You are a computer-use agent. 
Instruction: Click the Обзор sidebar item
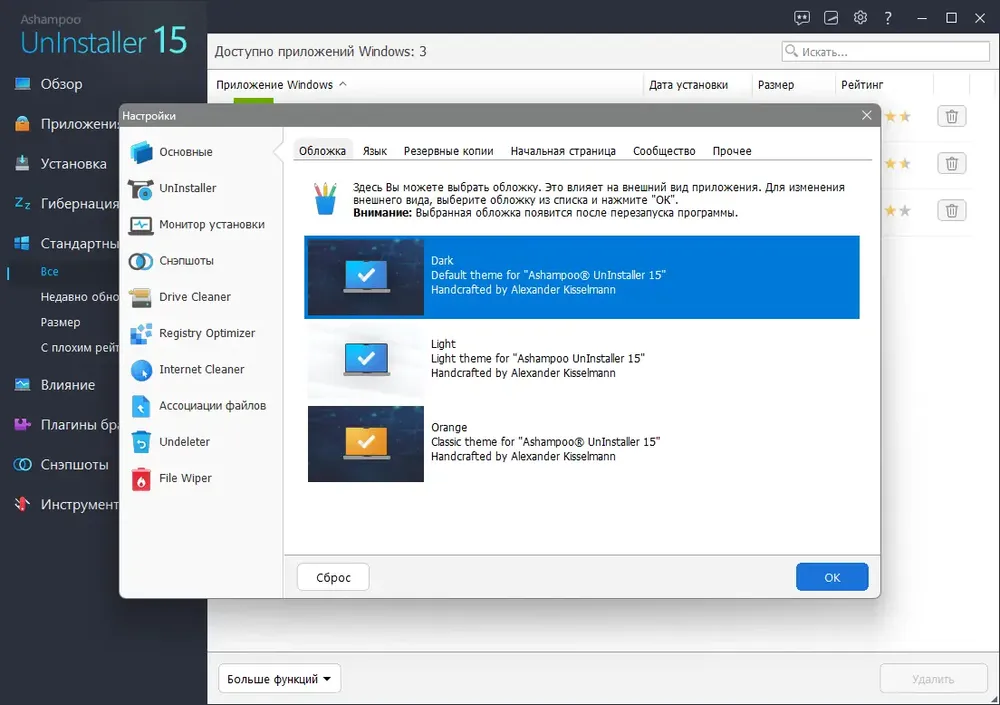pos(61,84)
